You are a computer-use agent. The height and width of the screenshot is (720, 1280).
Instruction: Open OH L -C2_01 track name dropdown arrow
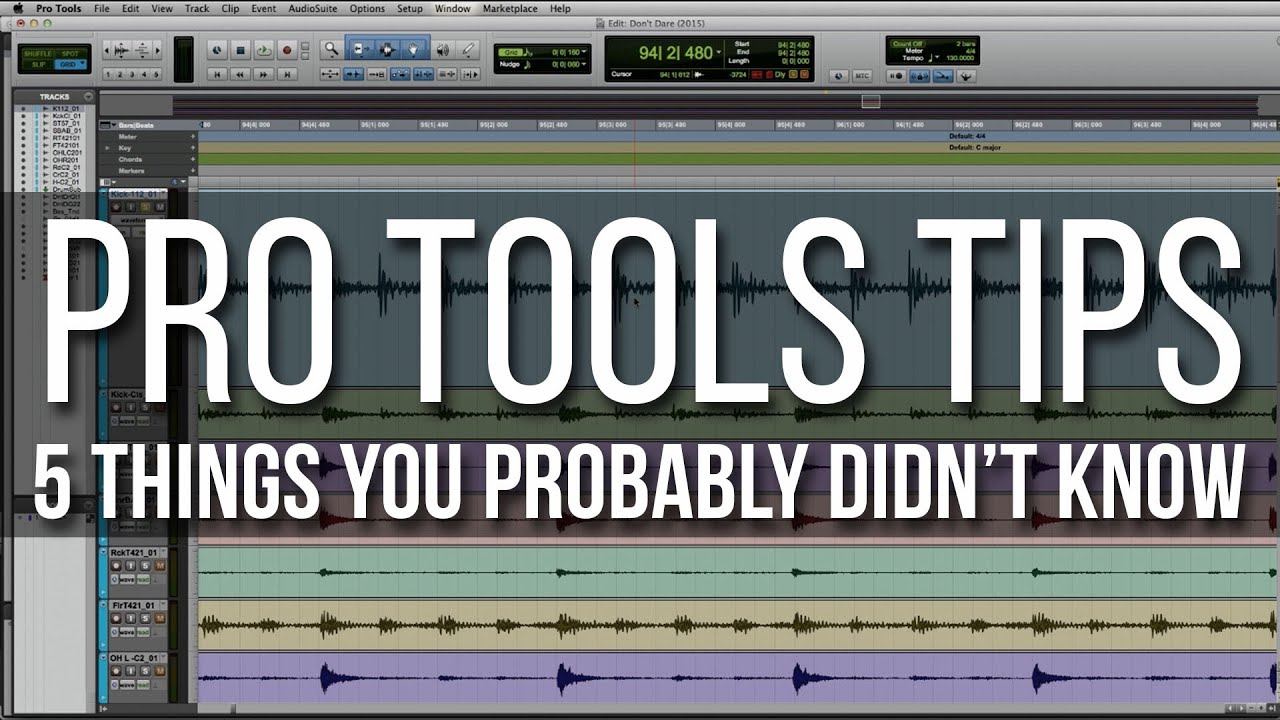coord(163,657)
